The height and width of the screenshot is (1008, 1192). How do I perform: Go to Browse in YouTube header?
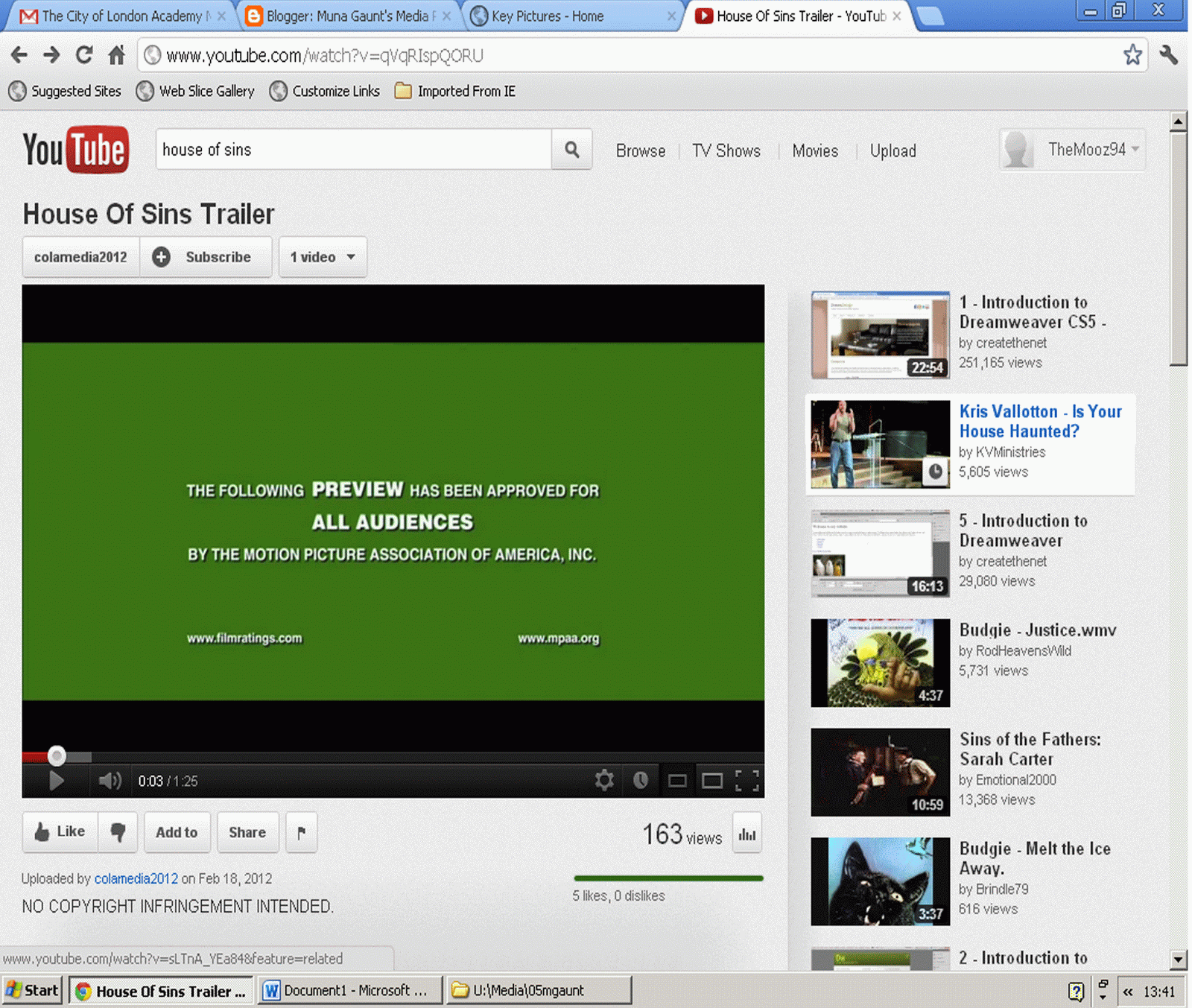(641, 150)
